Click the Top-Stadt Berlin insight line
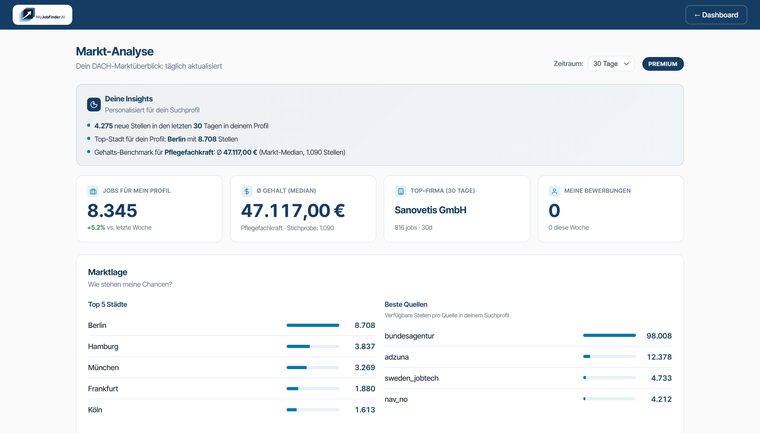 pyautogui.click(x=166, y=139)
